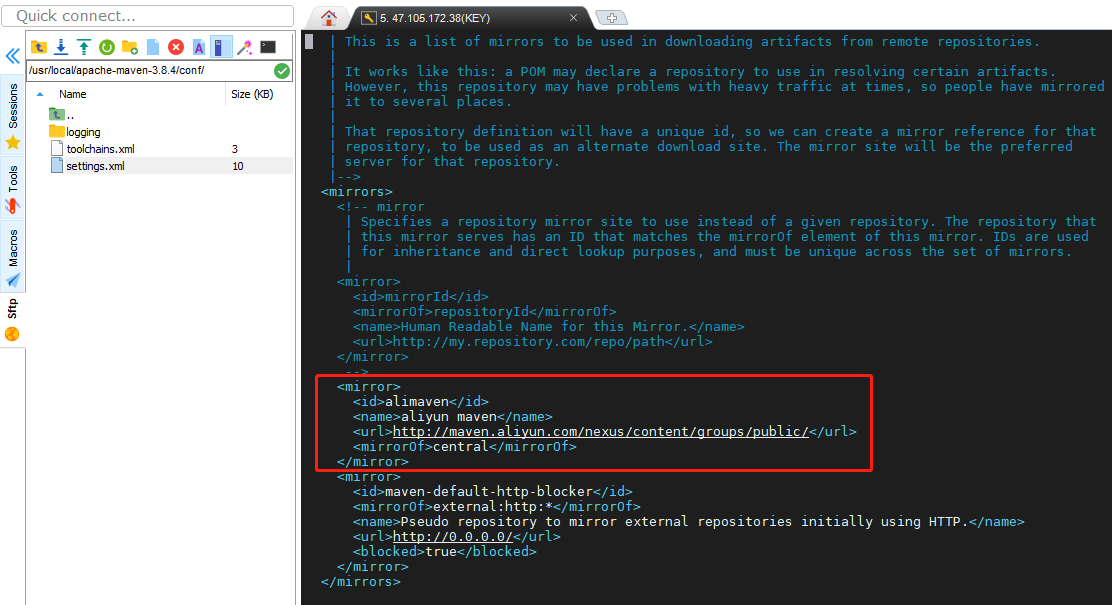Click the wrench icon on the session tab
The height and width of the screenshot is (605, 1112).
[369, 18]
